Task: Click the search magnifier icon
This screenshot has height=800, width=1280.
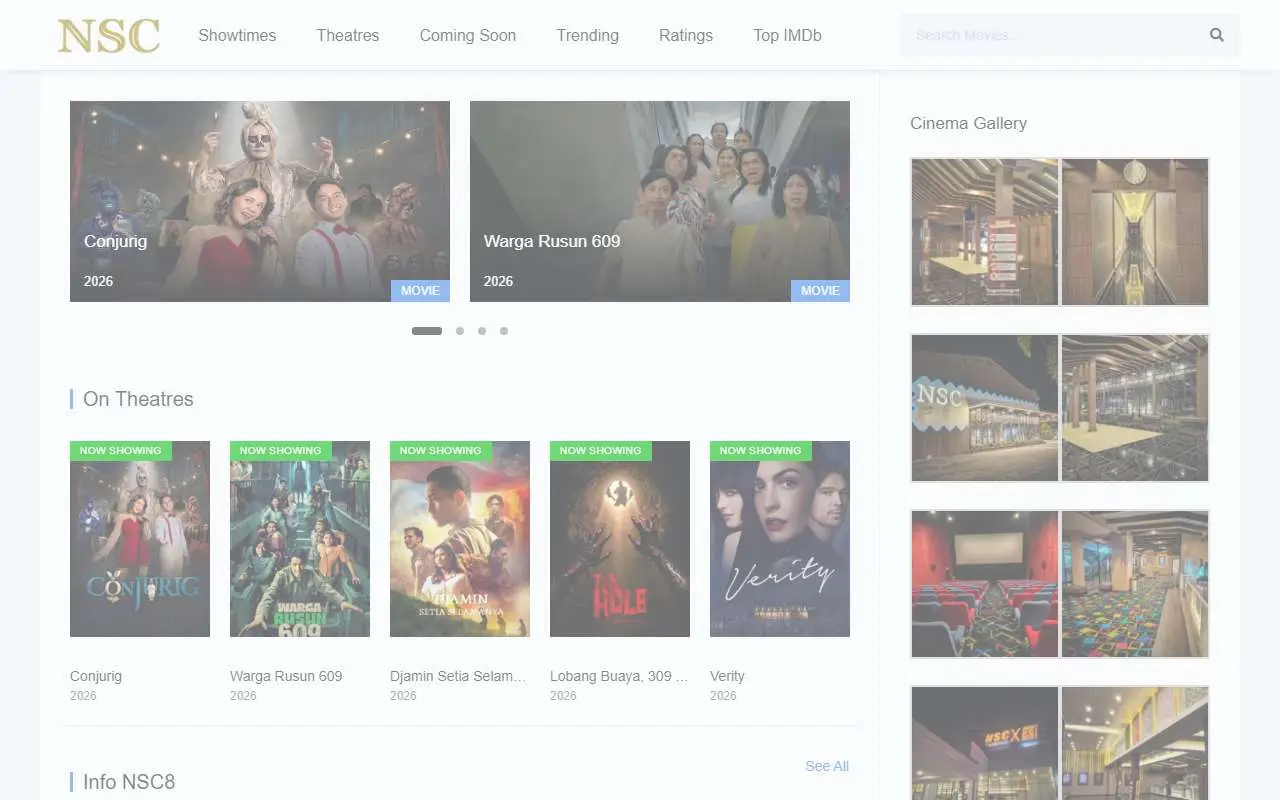Action: [1216, 35]
